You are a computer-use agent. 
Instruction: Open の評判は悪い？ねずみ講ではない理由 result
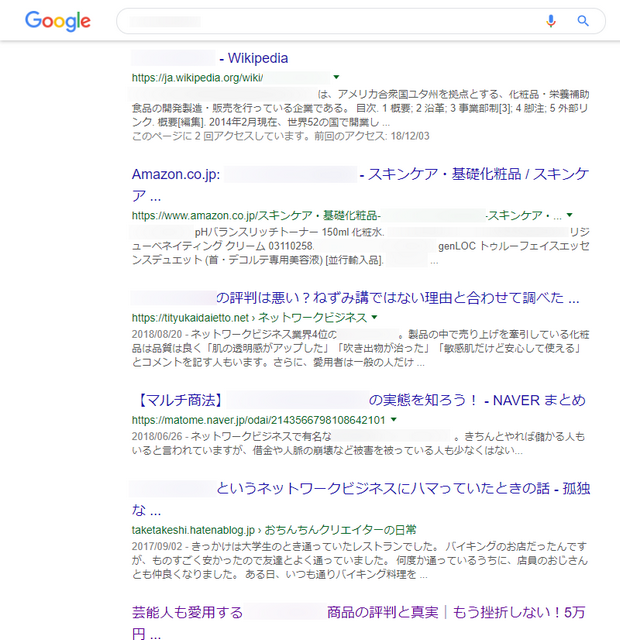pyautogui.click(x=355, y=298)
